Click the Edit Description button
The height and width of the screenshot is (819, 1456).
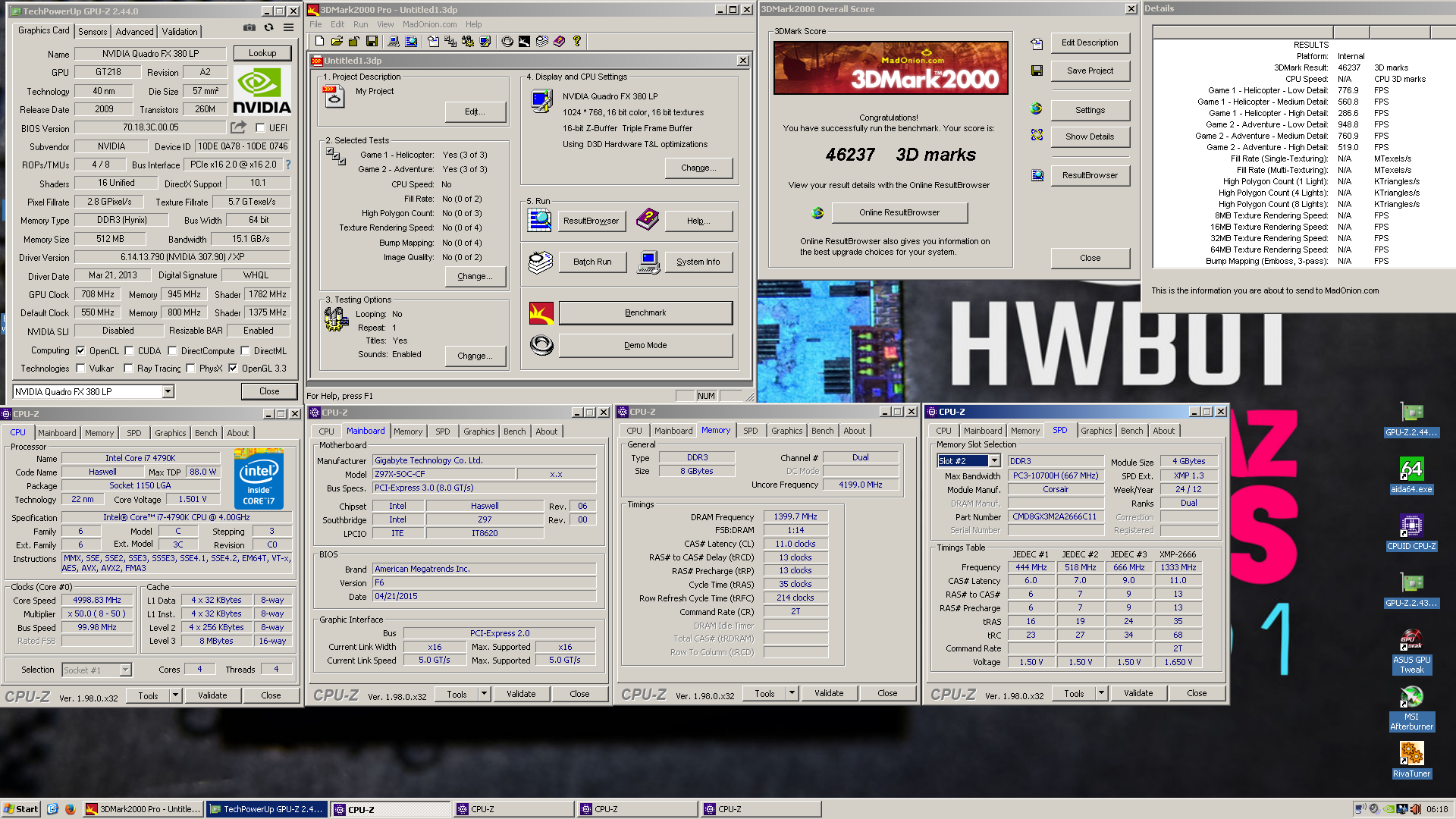click(1090, 42)
